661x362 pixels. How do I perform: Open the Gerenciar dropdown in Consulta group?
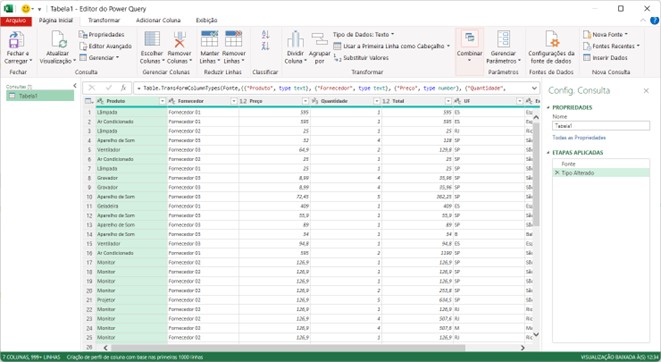point(99,57)
